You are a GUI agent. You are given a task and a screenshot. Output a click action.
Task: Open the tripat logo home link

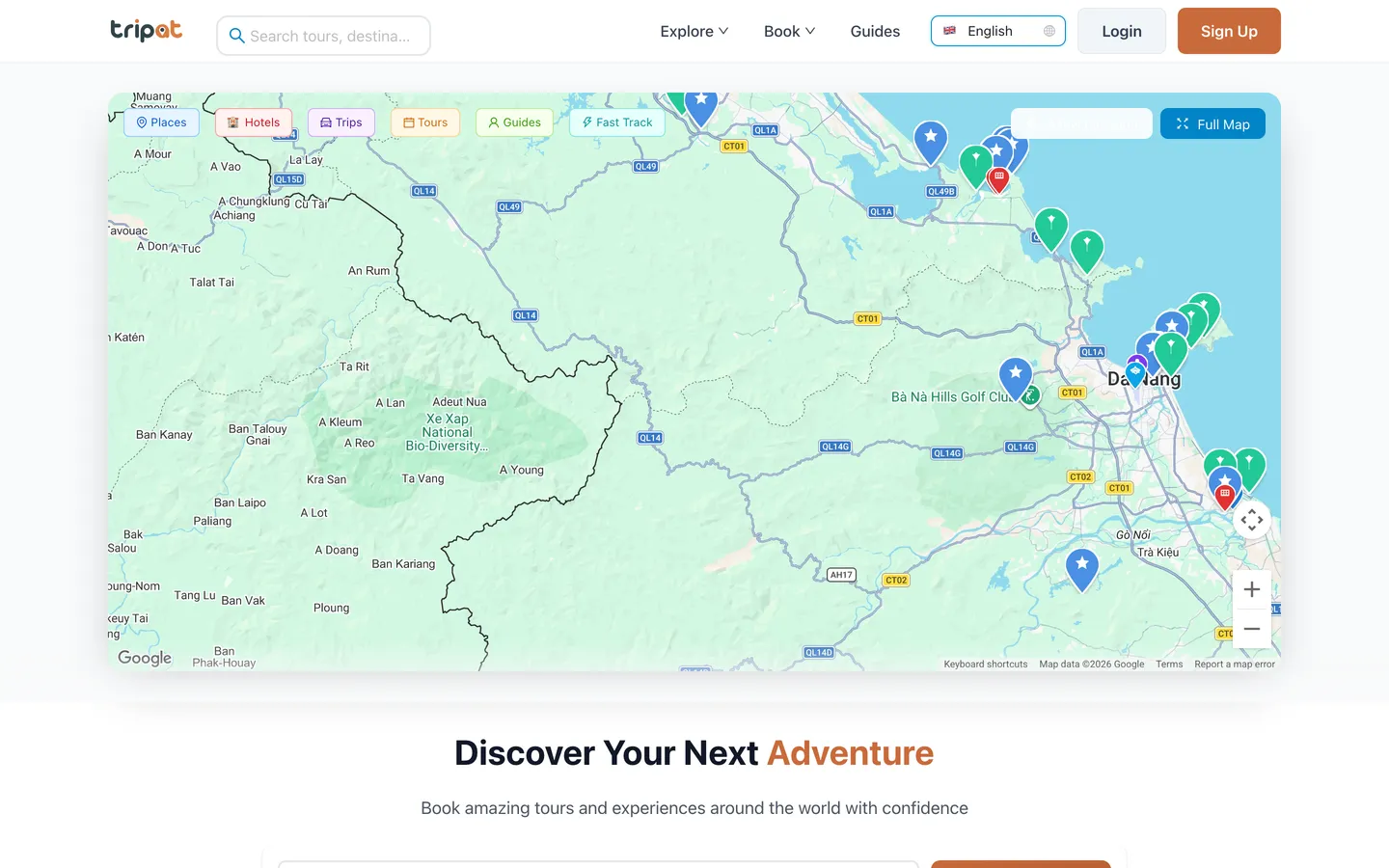tap(146, 31)
